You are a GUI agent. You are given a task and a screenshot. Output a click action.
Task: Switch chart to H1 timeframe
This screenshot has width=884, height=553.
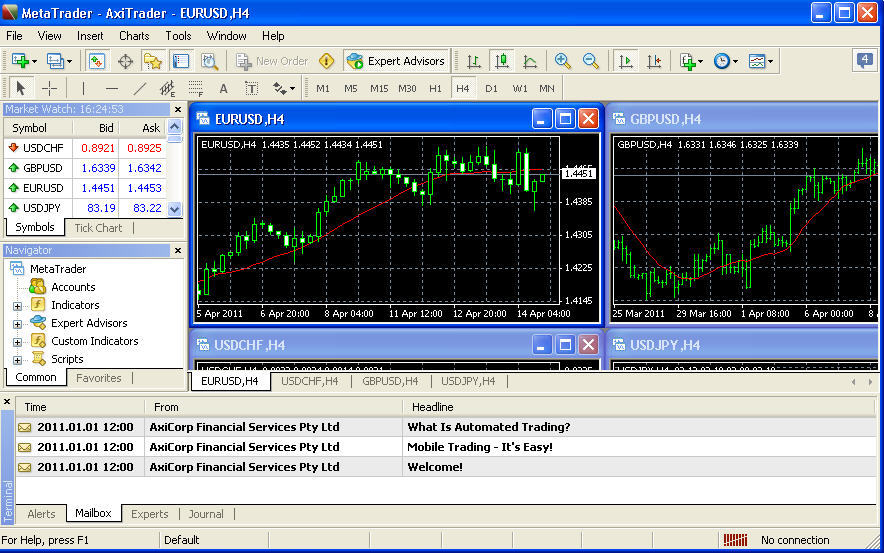coord(435,89)
